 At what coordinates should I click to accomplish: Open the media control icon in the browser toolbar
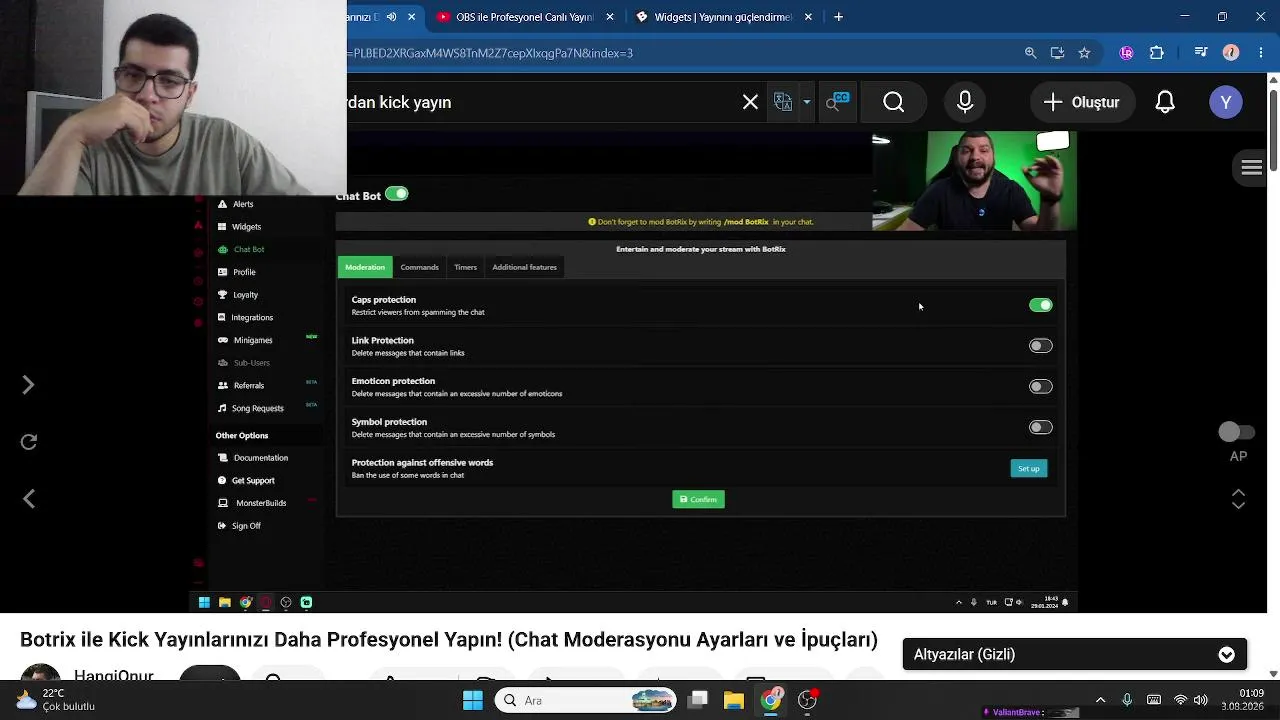click(x=1200, y=53)
